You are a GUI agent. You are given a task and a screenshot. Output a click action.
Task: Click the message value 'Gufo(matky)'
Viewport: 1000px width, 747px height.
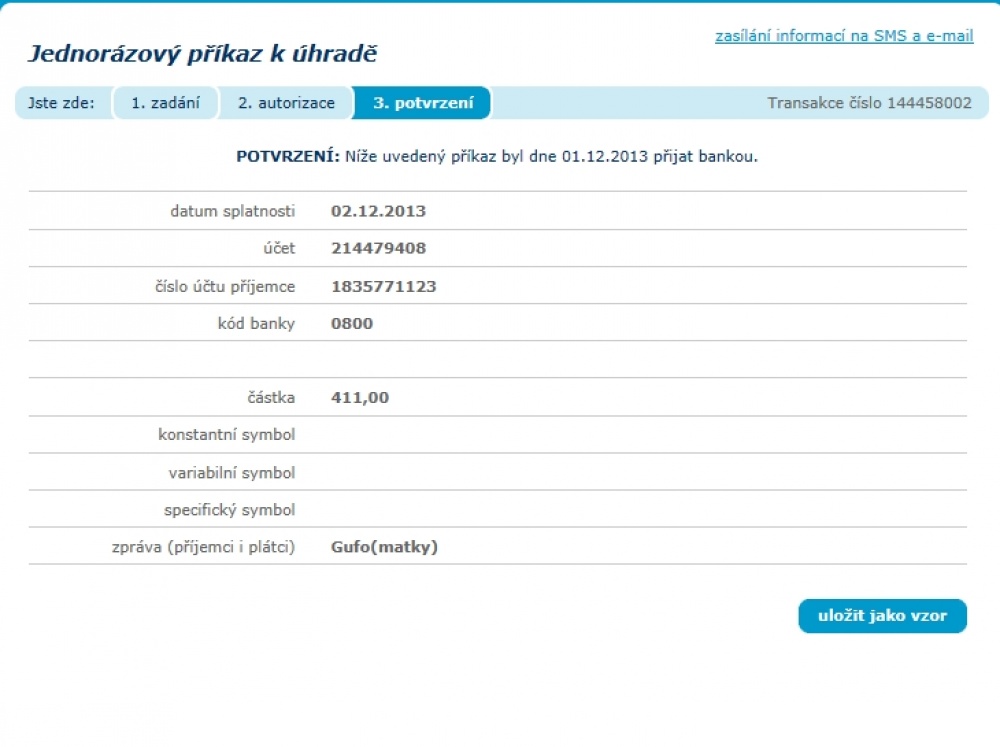click(x=385, y=547)
